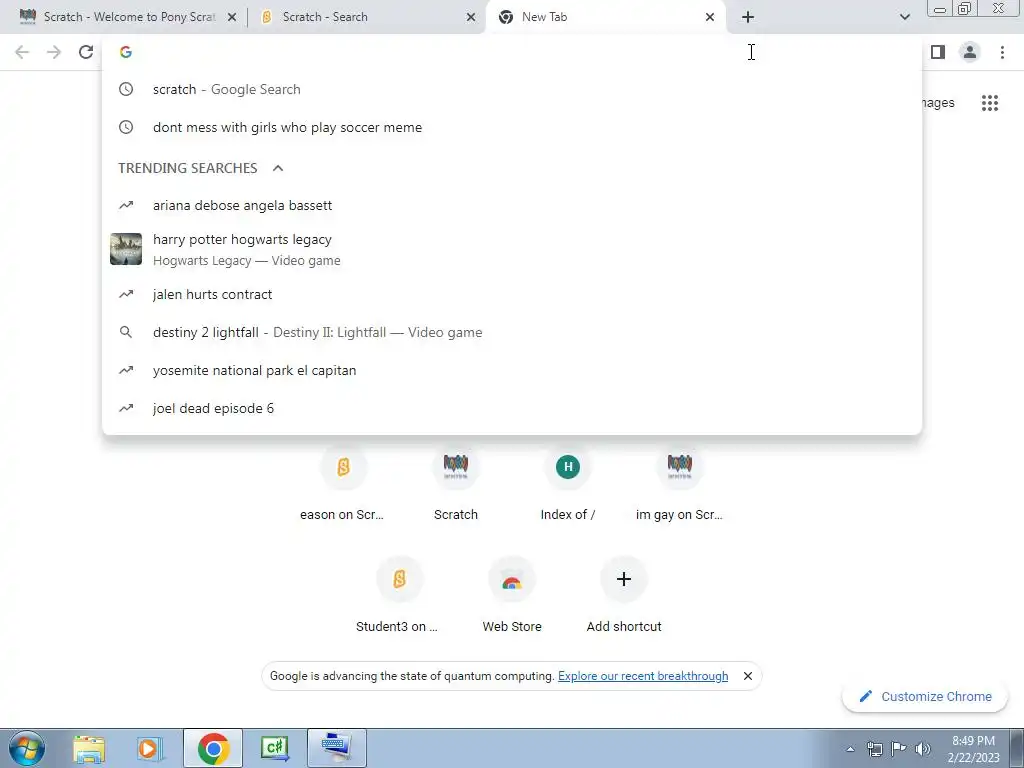Open the 'Scratch' shortcut tile
Image resolution: width=1024 pixels, height=768 pixels.
[x=456, y=483]
